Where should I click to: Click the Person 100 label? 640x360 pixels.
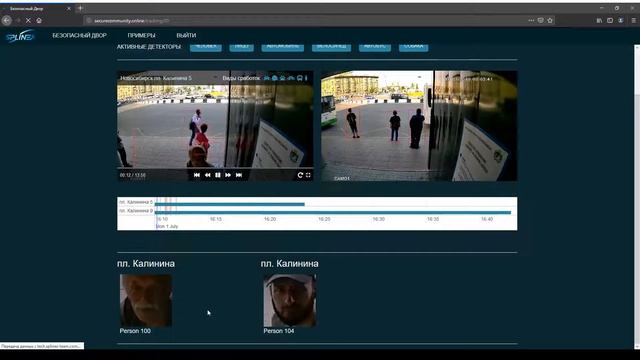pyautogui.click(x=135, y=331)
